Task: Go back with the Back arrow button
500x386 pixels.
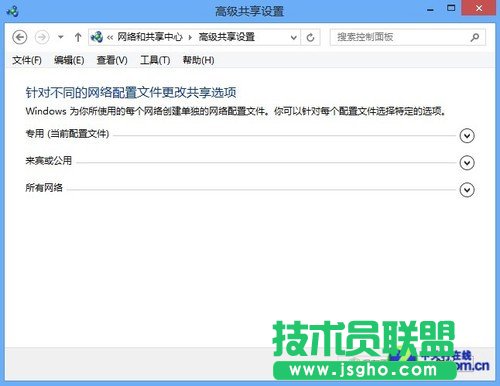Action: [20, 37]
